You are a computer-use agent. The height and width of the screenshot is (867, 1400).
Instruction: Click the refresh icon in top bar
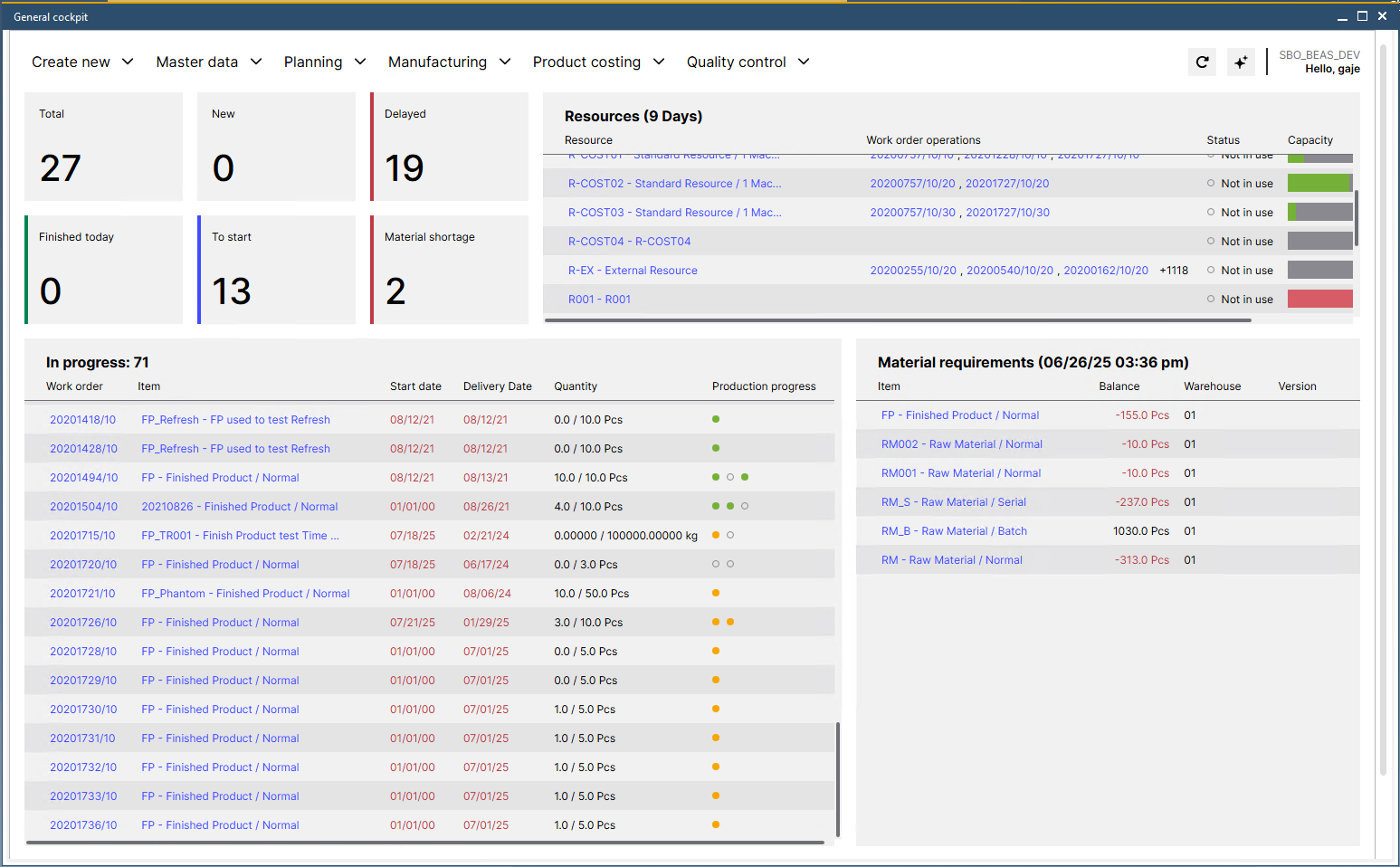(1202, 62)
